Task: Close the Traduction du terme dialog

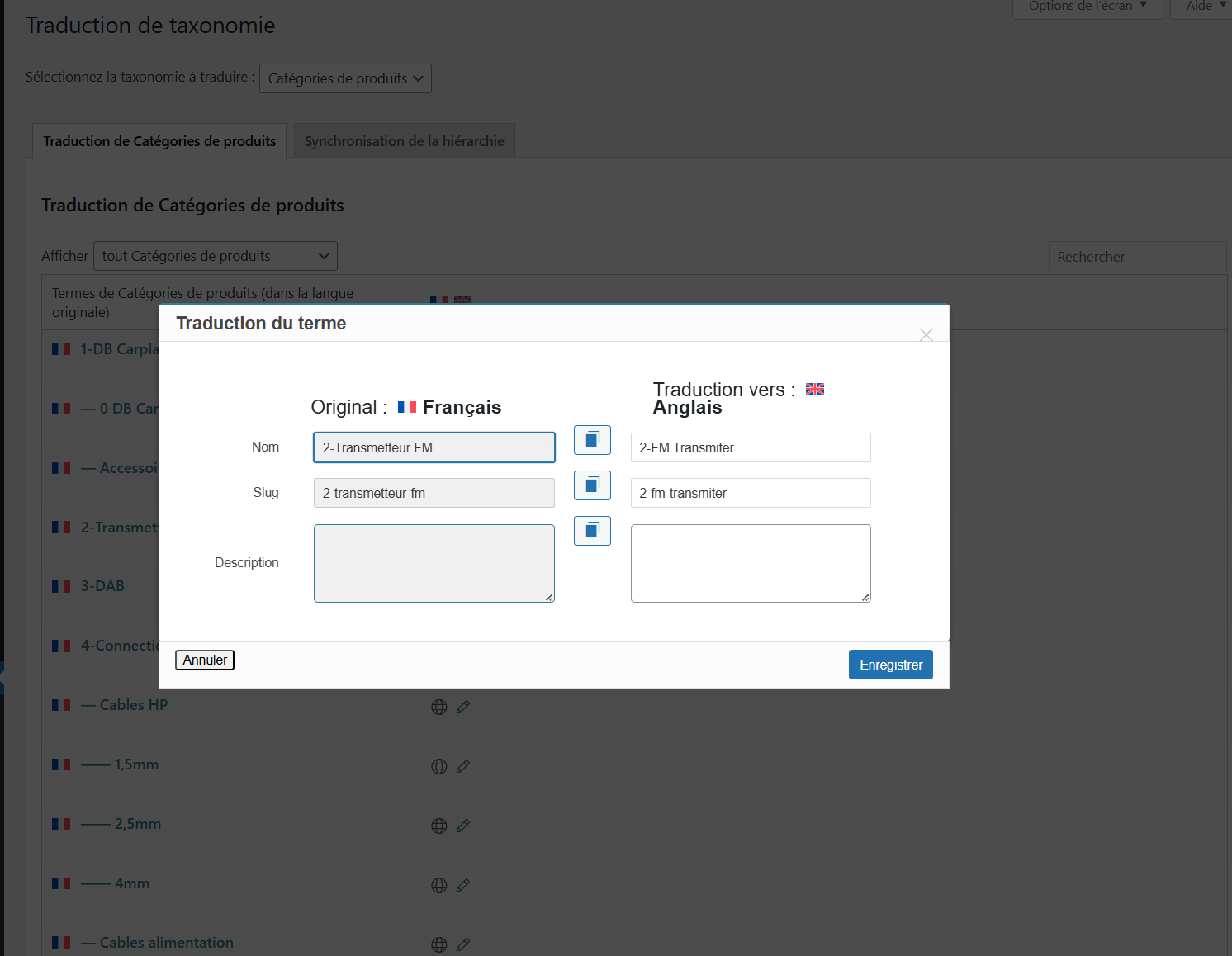Action: coord(926,334)
